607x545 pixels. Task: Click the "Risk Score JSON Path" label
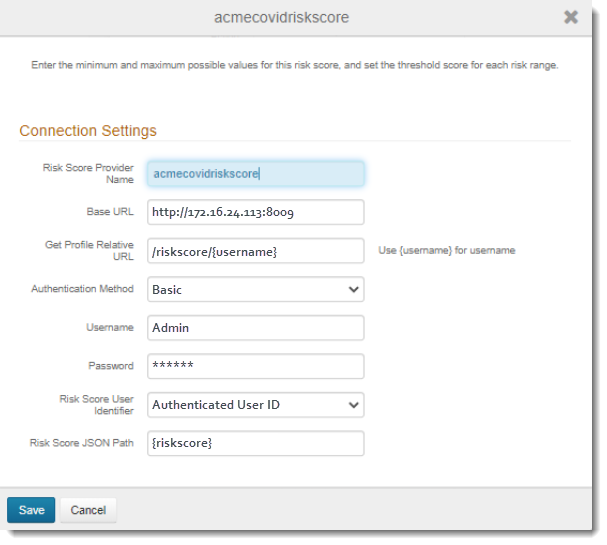click(x=82, y=442)
